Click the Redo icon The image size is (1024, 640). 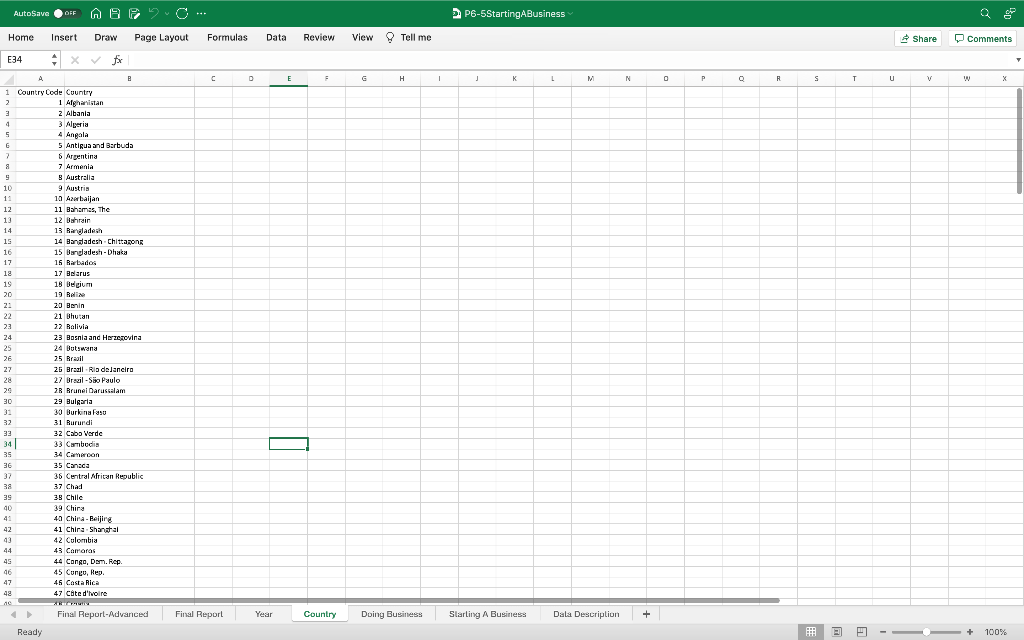click(x=183, y=13)
